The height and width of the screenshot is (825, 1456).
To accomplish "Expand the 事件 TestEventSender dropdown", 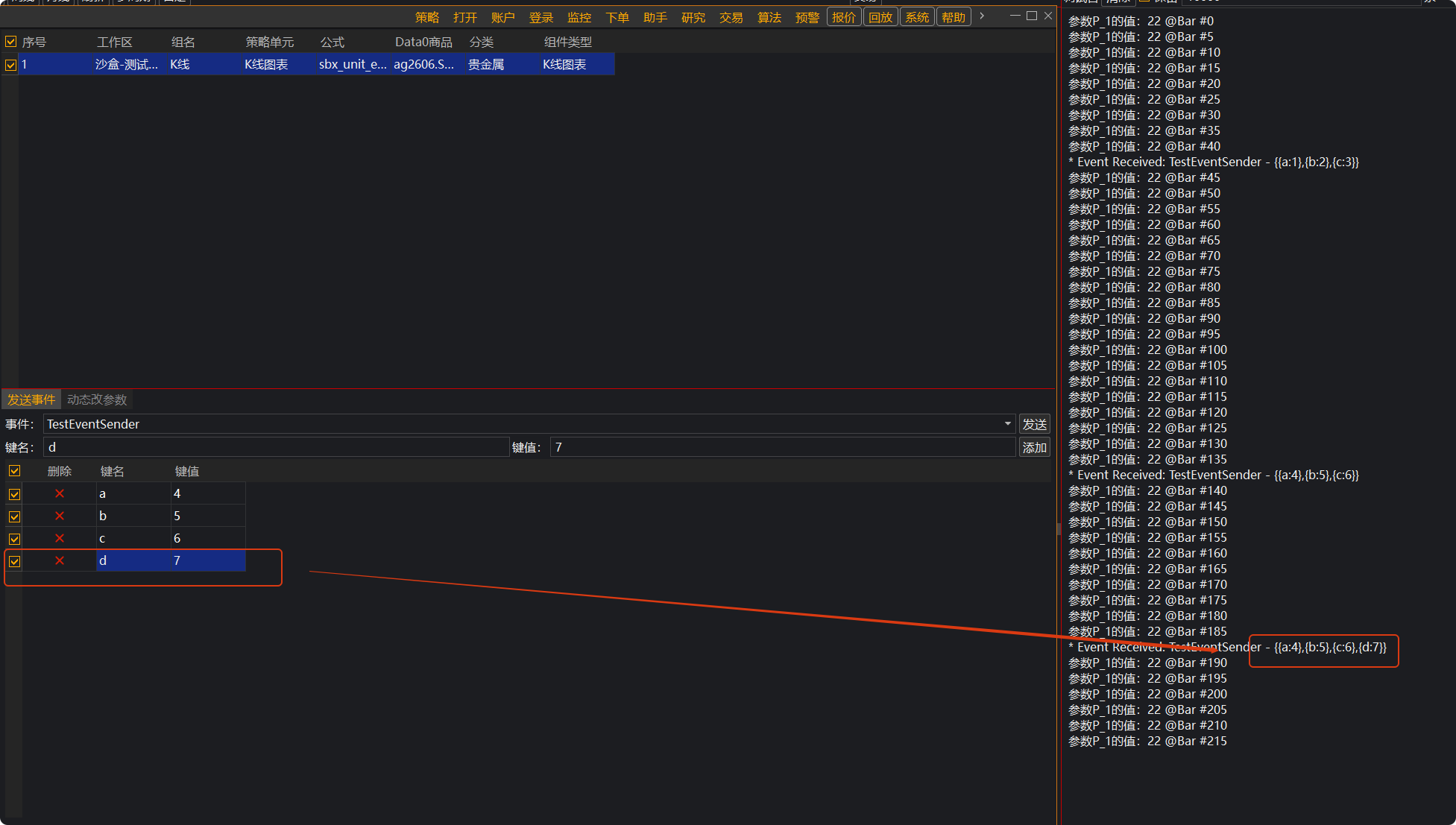I will click(x=1007, y=424).
